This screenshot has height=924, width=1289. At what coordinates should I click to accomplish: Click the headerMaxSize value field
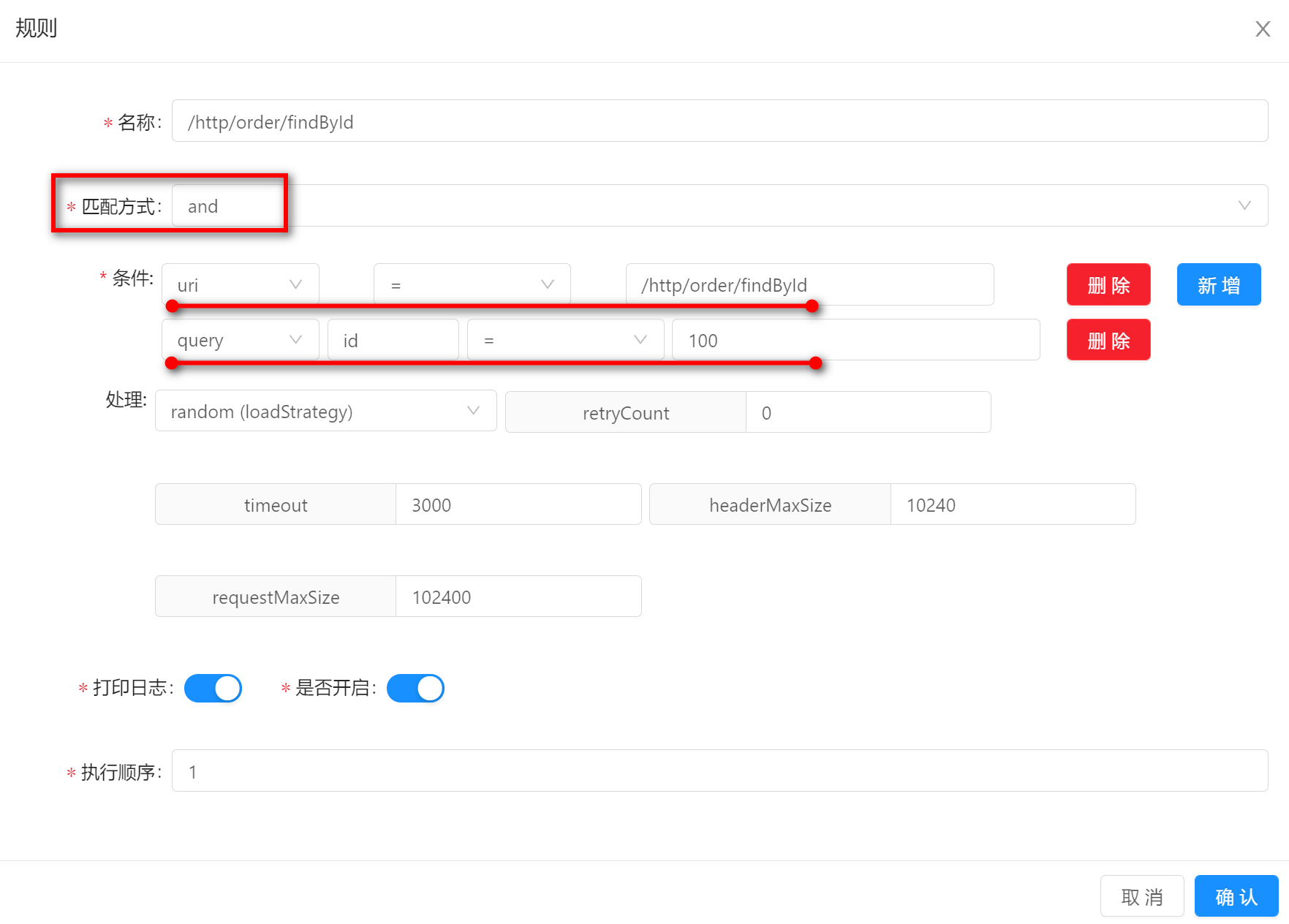[1012, 504]
